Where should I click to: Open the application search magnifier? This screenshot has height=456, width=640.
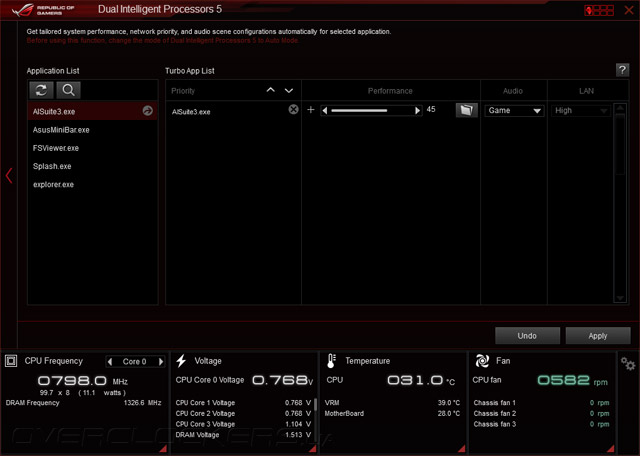point(68,90)
